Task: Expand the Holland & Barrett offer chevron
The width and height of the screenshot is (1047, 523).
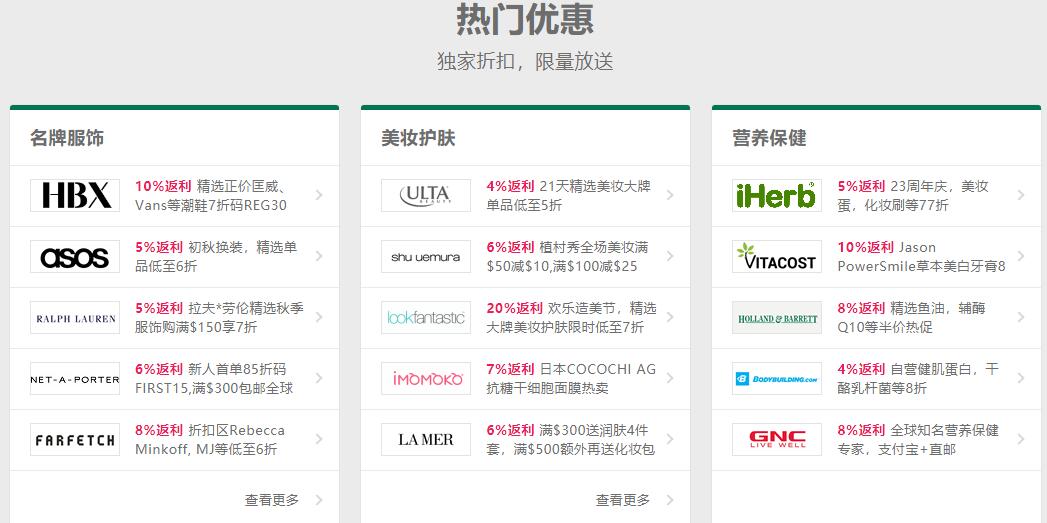Action: click(1021, 317)
